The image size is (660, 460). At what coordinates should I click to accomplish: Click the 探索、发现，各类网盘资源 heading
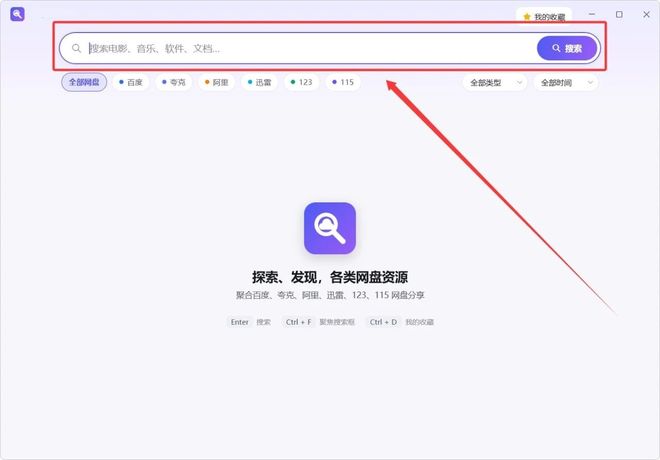(330, 277)
